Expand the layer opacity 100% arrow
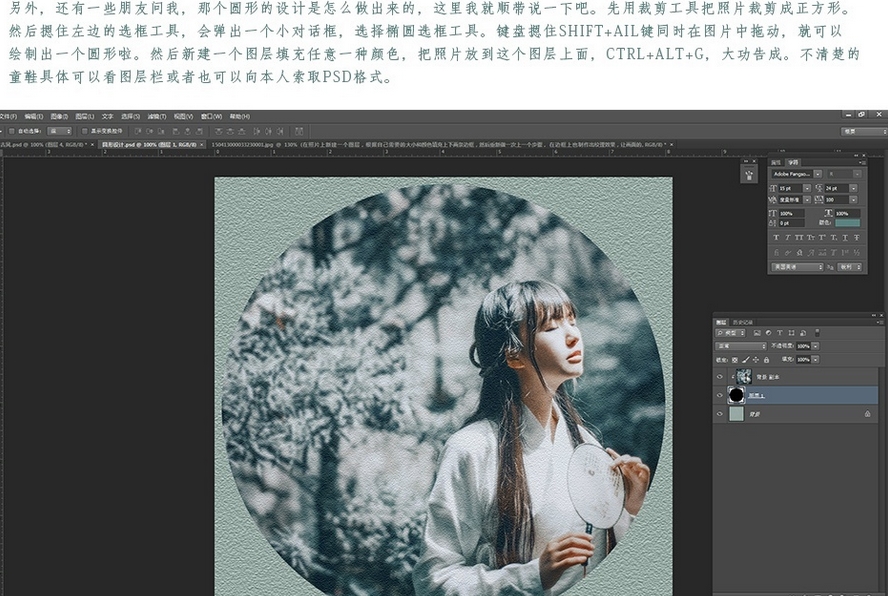The width and height of the screenshot is (888, 596). [x=815, y=346]
